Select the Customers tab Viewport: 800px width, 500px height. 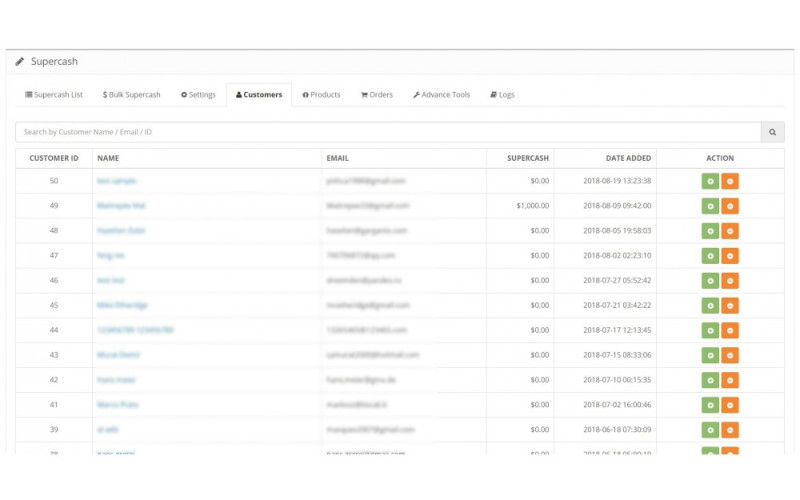coord(259,95)
